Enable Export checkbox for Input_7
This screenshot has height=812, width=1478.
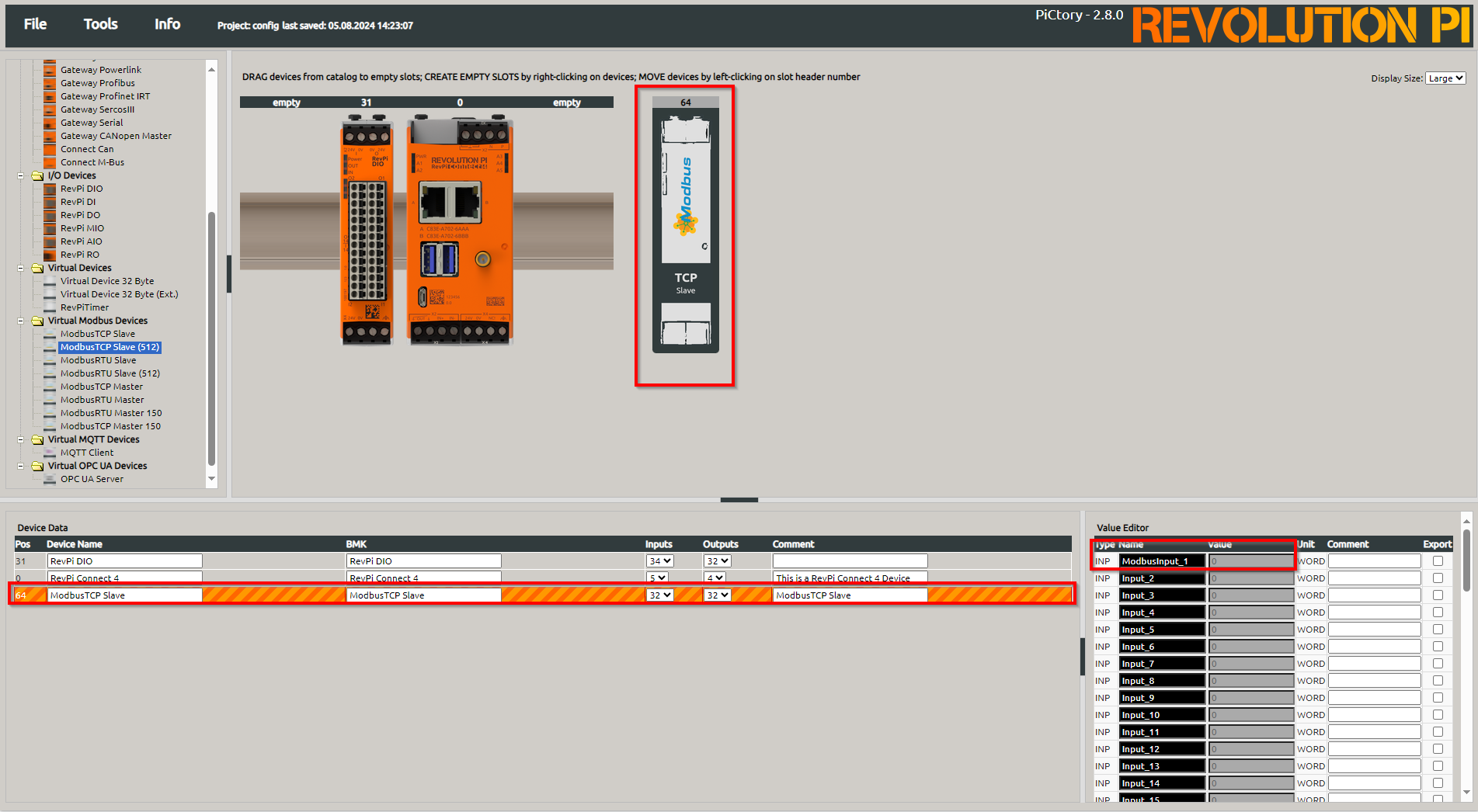1438,664
